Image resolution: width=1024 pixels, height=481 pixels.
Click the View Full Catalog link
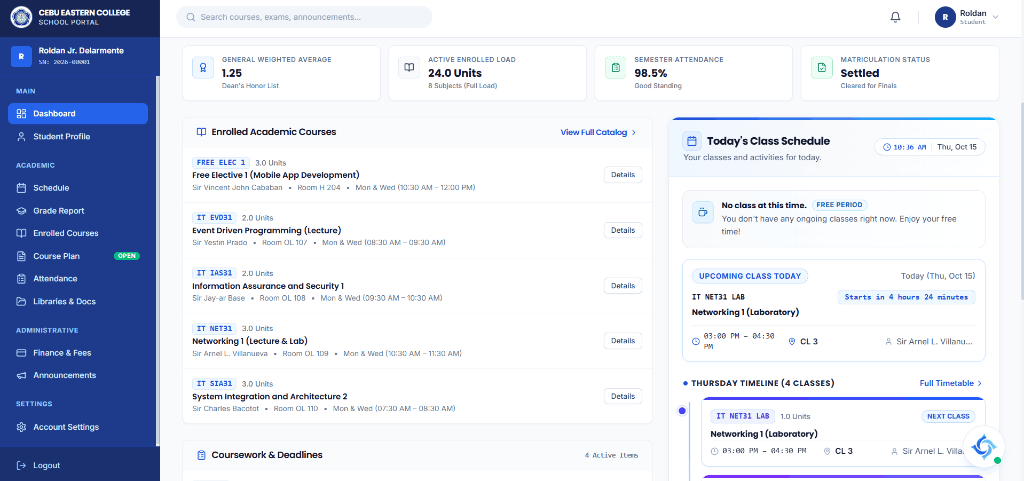click(x=598, y=132)
